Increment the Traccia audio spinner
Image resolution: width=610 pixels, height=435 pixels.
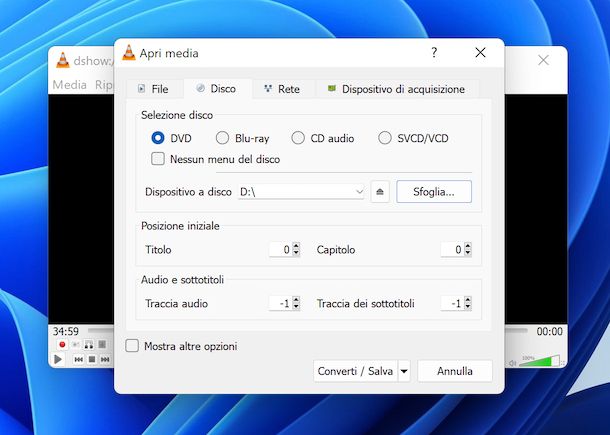pyautogui.click(x=296, y=300)
